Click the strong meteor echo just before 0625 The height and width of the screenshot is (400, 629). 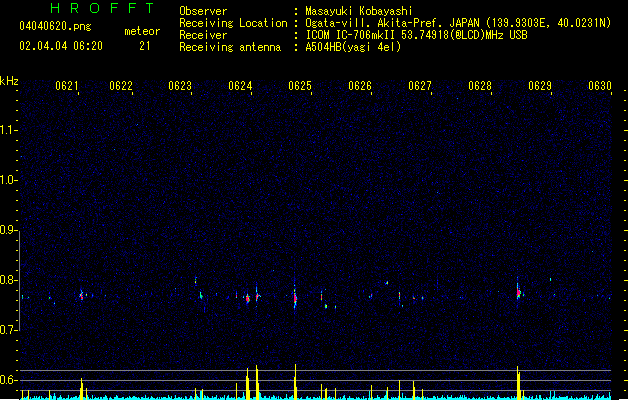pyautogui.click(x=295, y=298)
